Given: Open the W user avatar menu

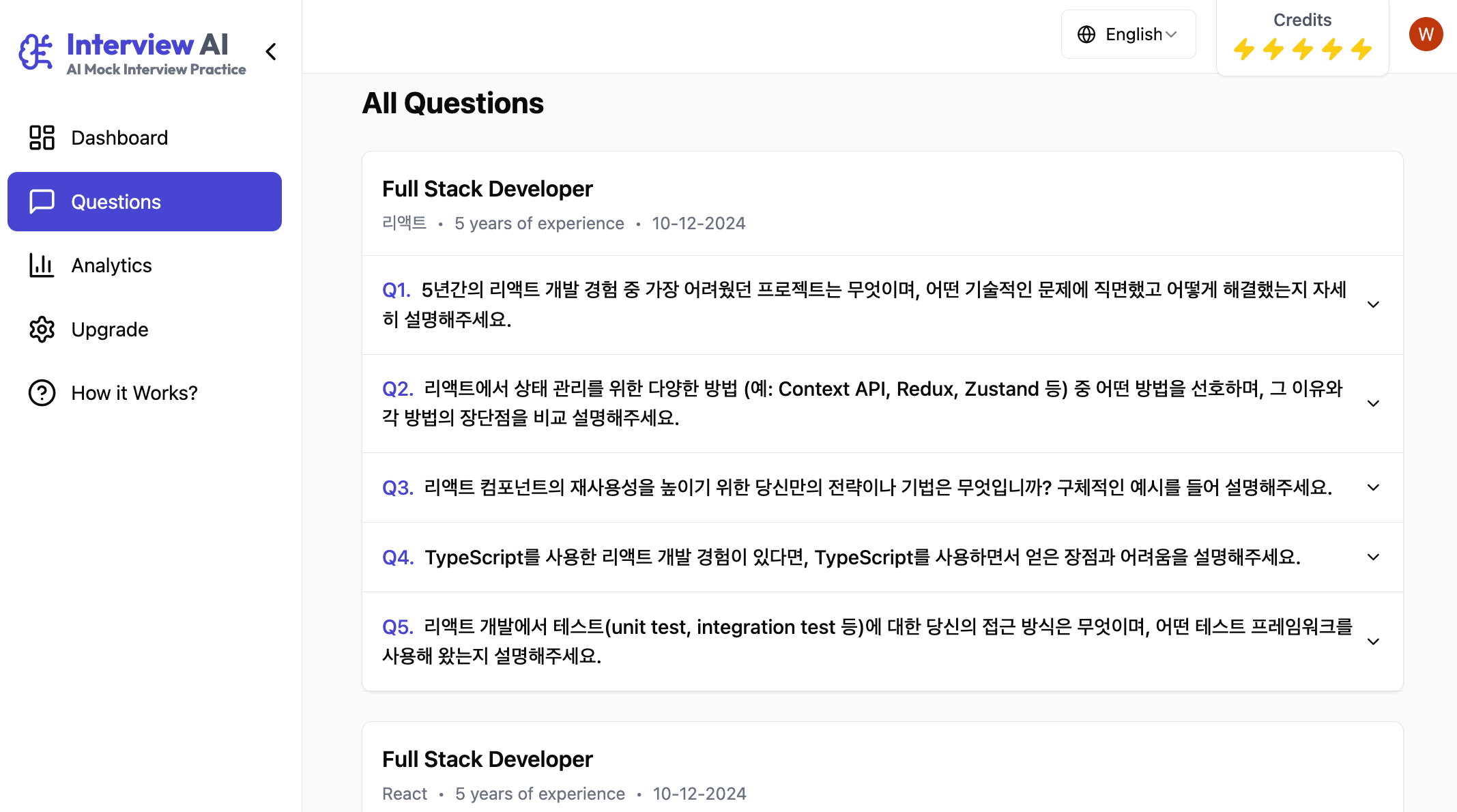Looking at the screenshot, I should pyautogui.click(x=1426, y=34).
